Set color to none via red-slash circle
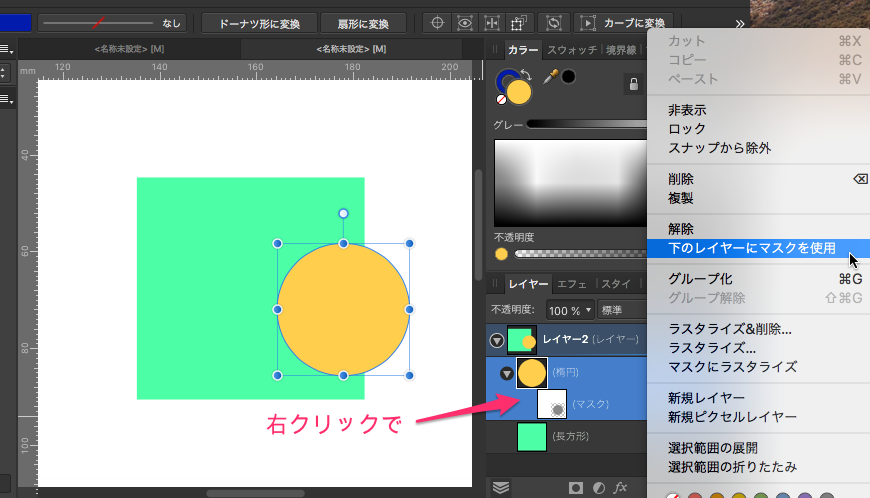The height and width of the screenshot is (498, 870). click(501, 100)
